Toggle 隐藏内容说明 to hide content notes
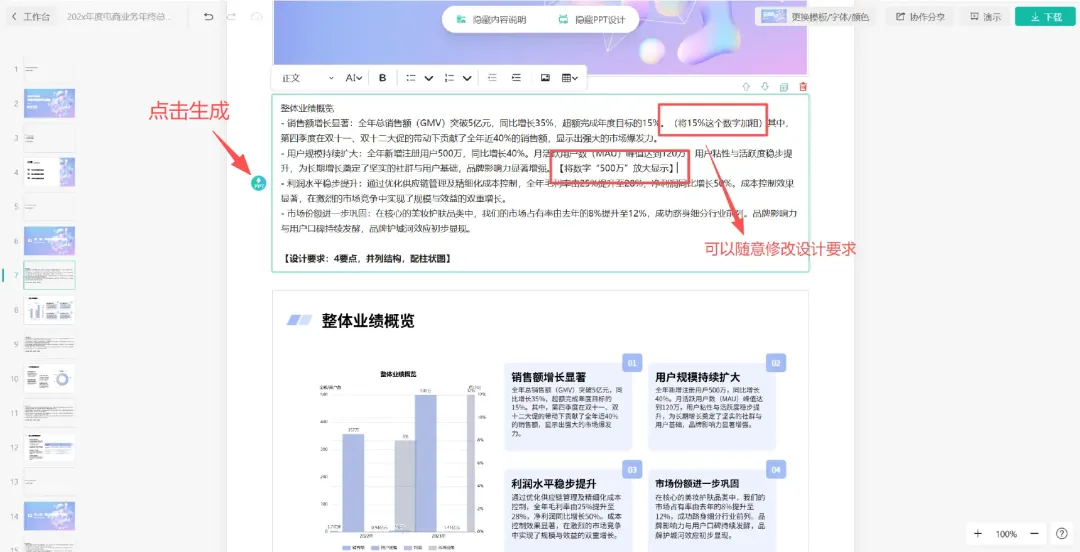The image size is (1080, 552). tap(490, 19)
